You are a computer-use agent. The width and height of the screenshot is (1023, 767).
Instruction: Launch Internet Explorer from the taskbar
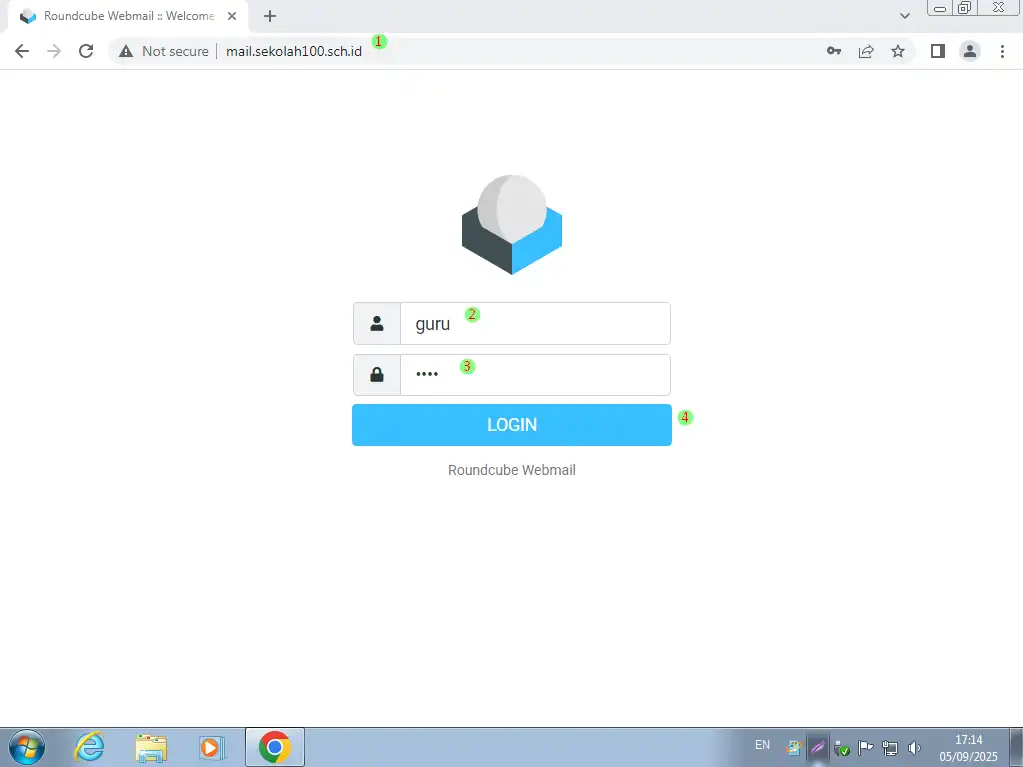click(89, 747)
